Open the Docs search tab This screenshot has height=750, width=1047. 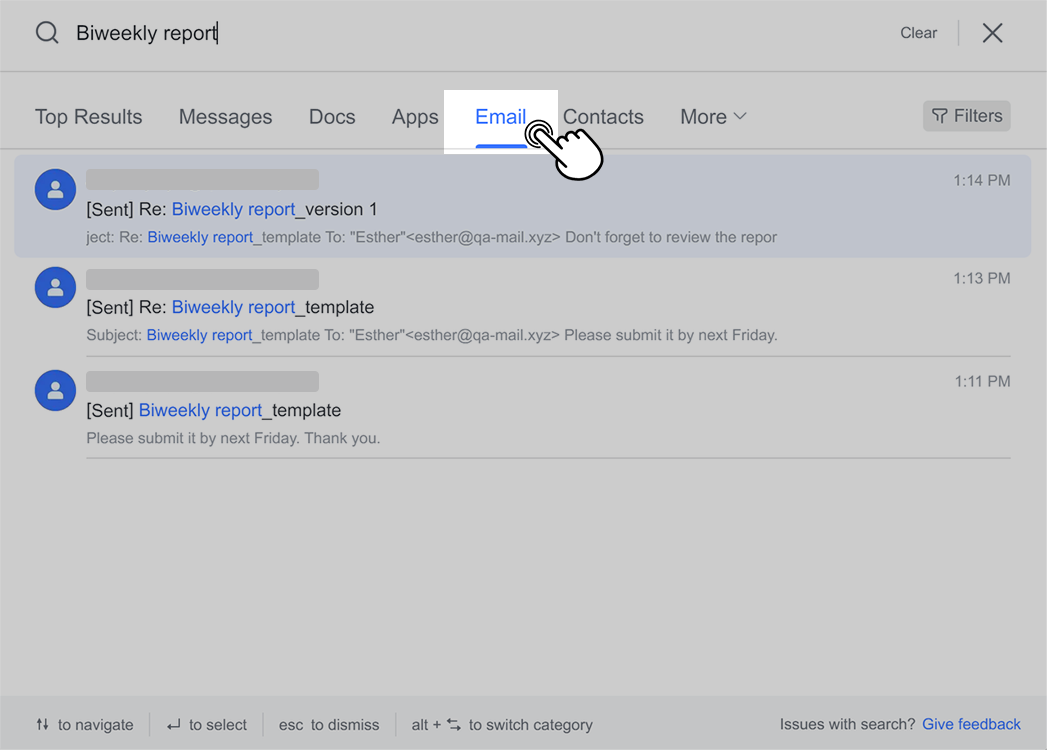click(332, 116)
